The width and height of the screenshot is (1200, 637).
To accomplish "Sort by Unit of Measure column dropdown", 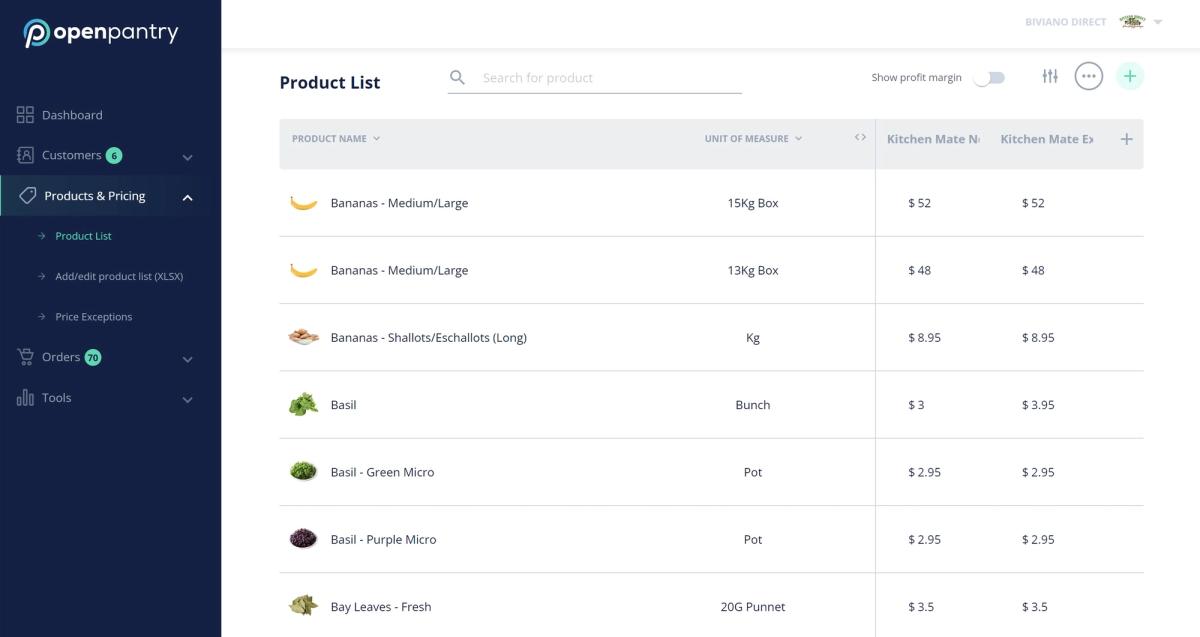I will [798, 139].
